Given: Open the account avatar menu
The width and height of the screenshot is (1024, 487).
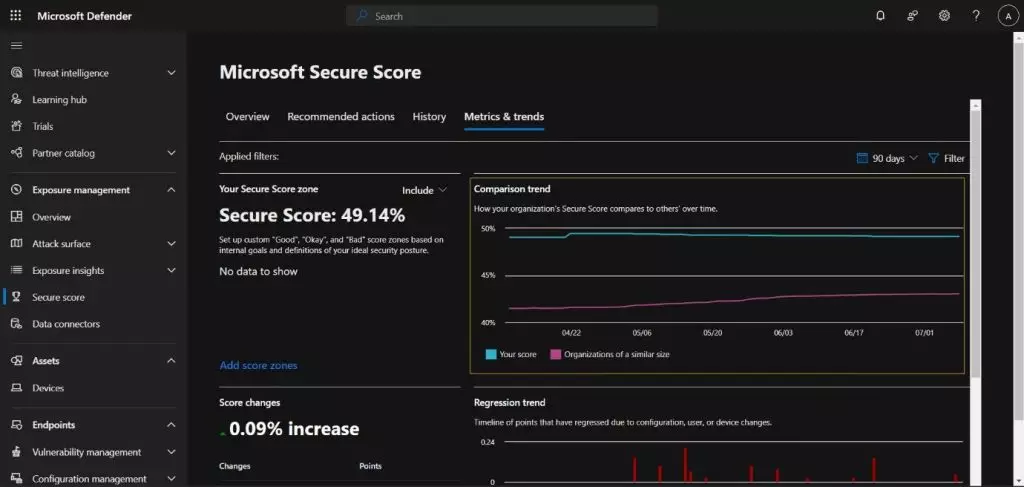Looking at the screenshot, I should tap(1007, 16).
